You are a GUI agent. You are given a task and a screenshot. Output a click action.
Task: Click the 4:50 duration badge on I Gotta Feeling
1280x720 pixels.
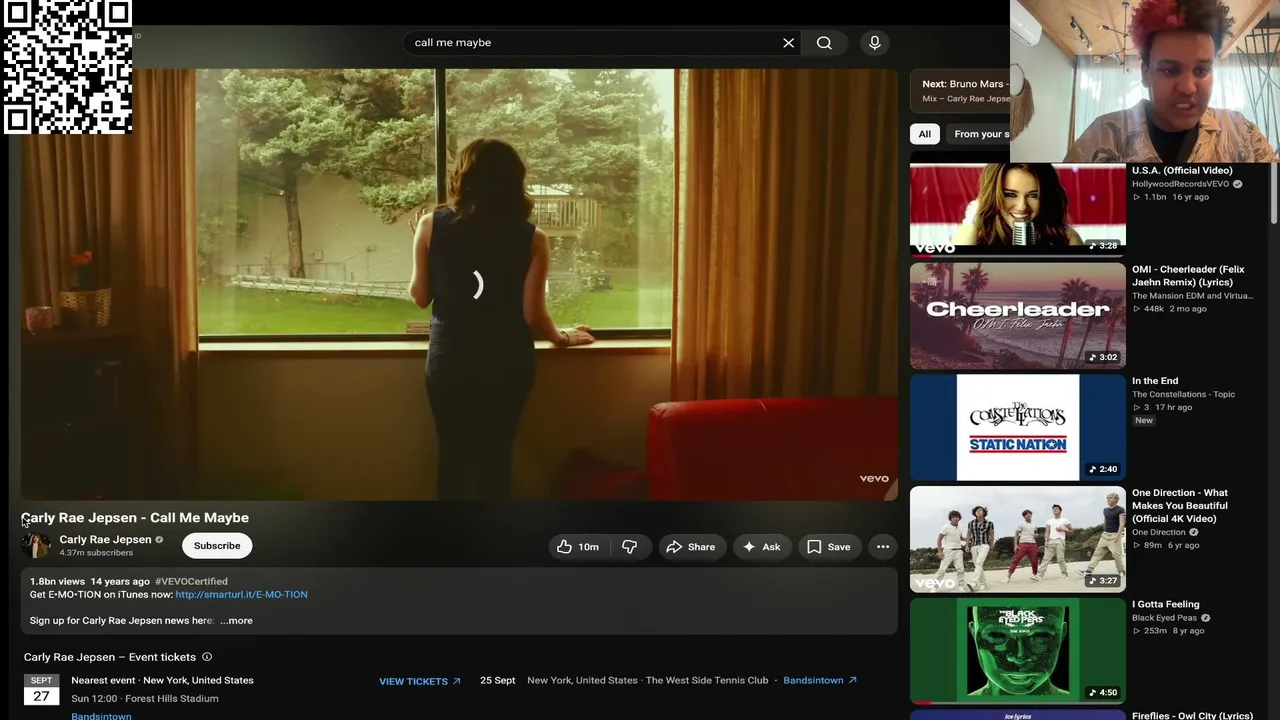pyautogui.click(x=1104, y=692)
